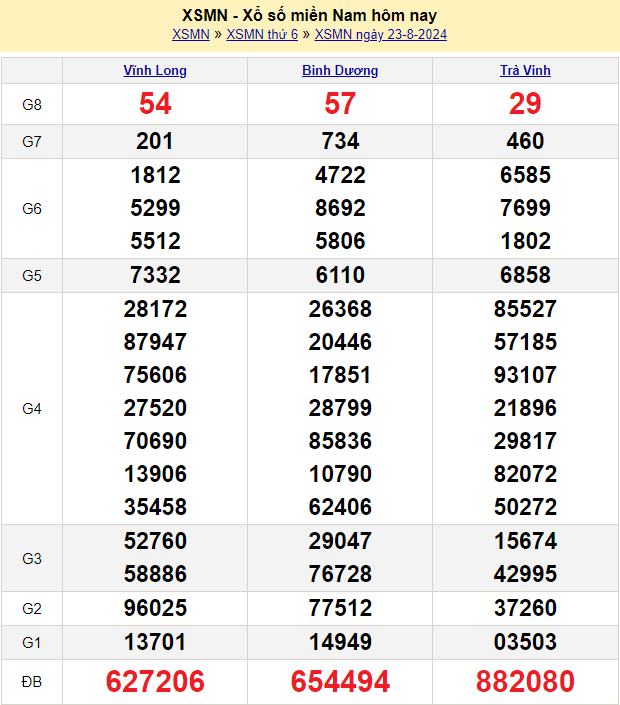
Task: Click G4 number 26368
Action: 340,309
